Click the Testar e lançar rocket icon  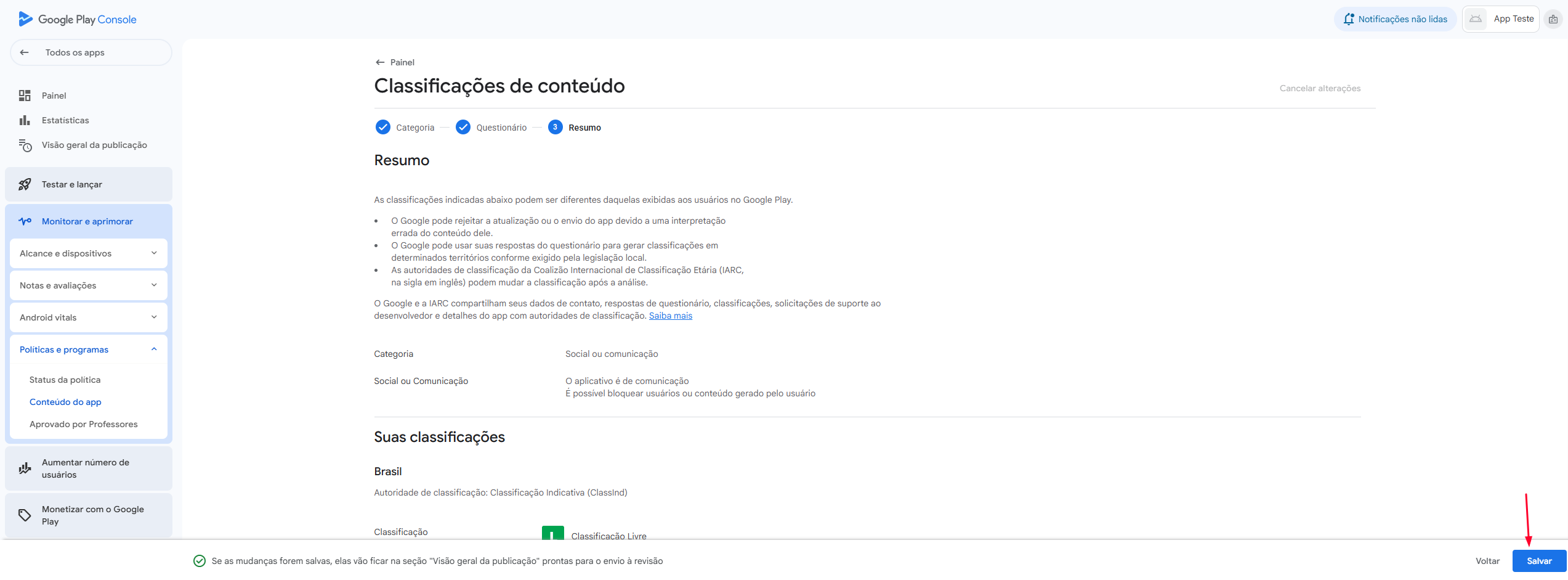tap(25, 184)
